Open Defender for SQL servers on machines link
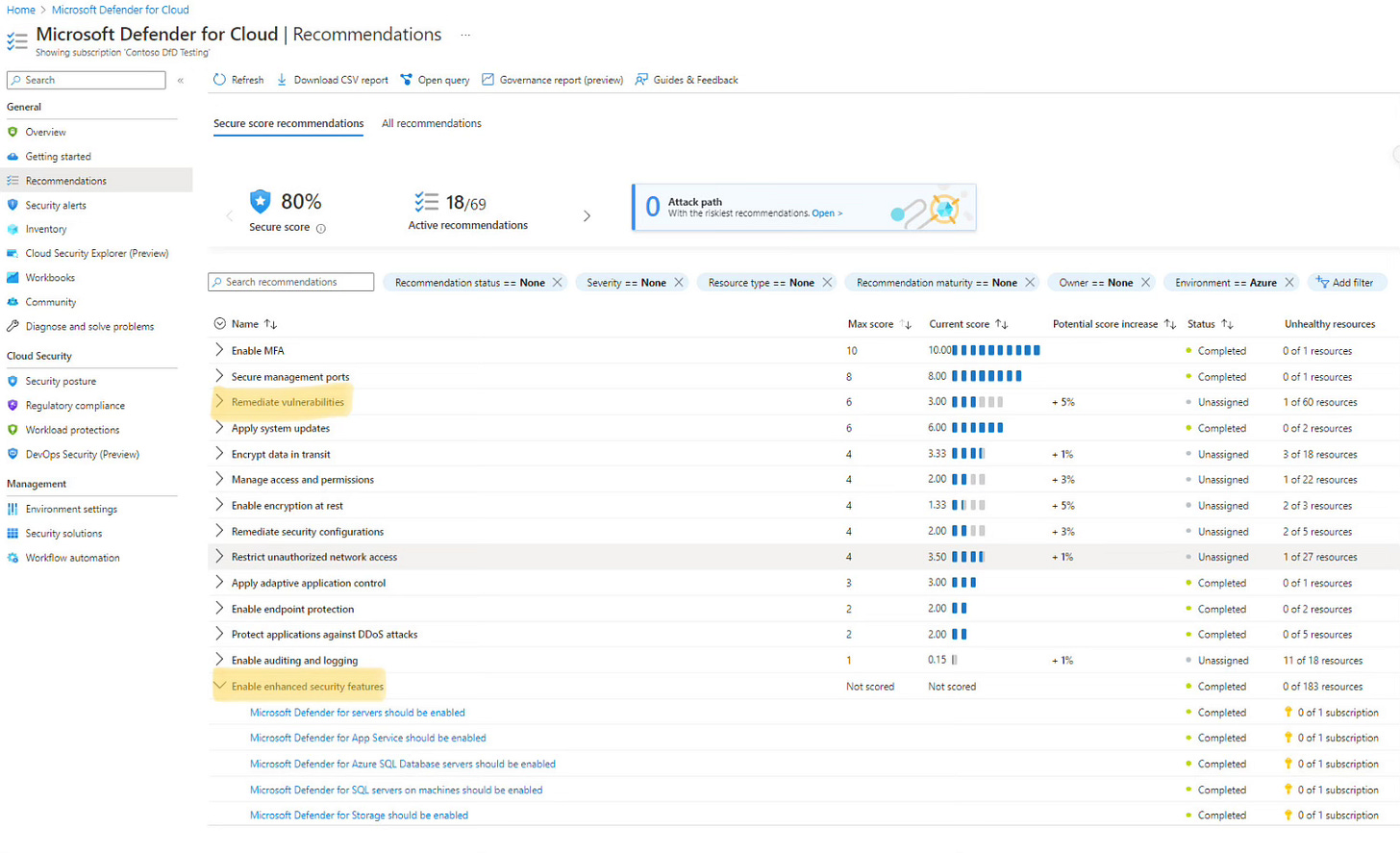The image size is (1400, 853). [x=396, y=790]
